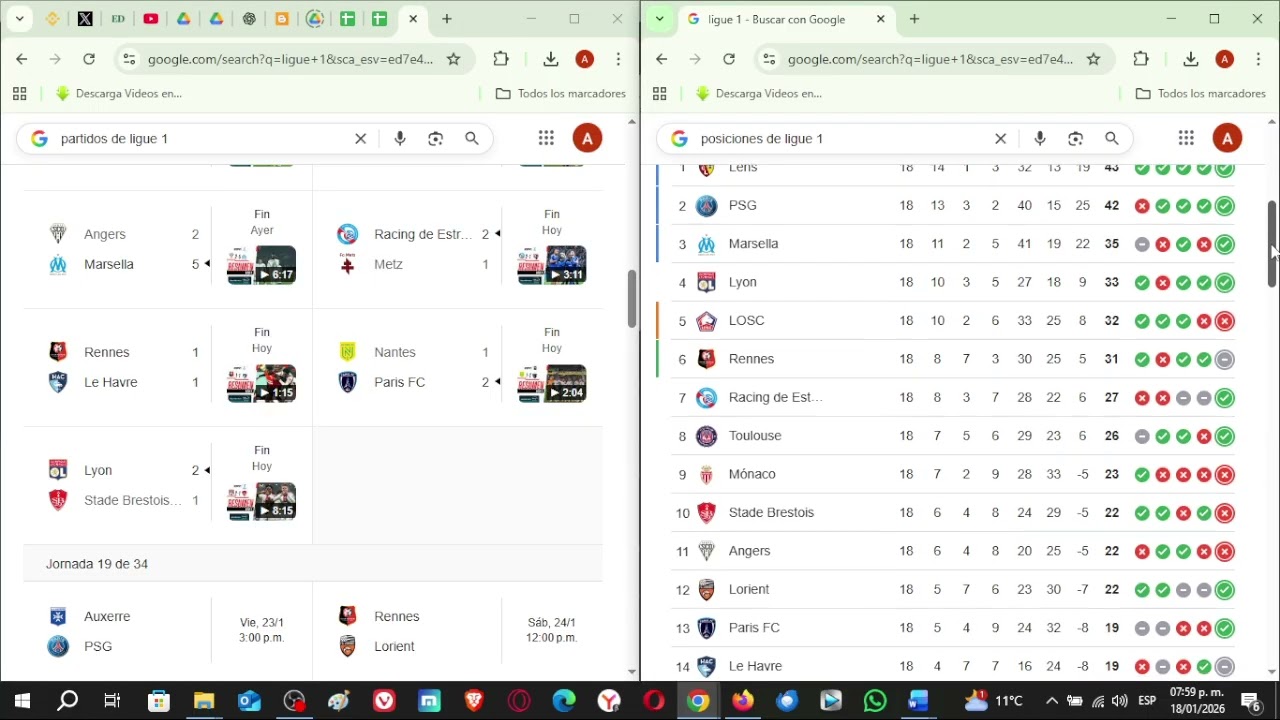Go back in the left browser window
The width and height of the screenshot is (1280, 720).
[x=21, y=59]
